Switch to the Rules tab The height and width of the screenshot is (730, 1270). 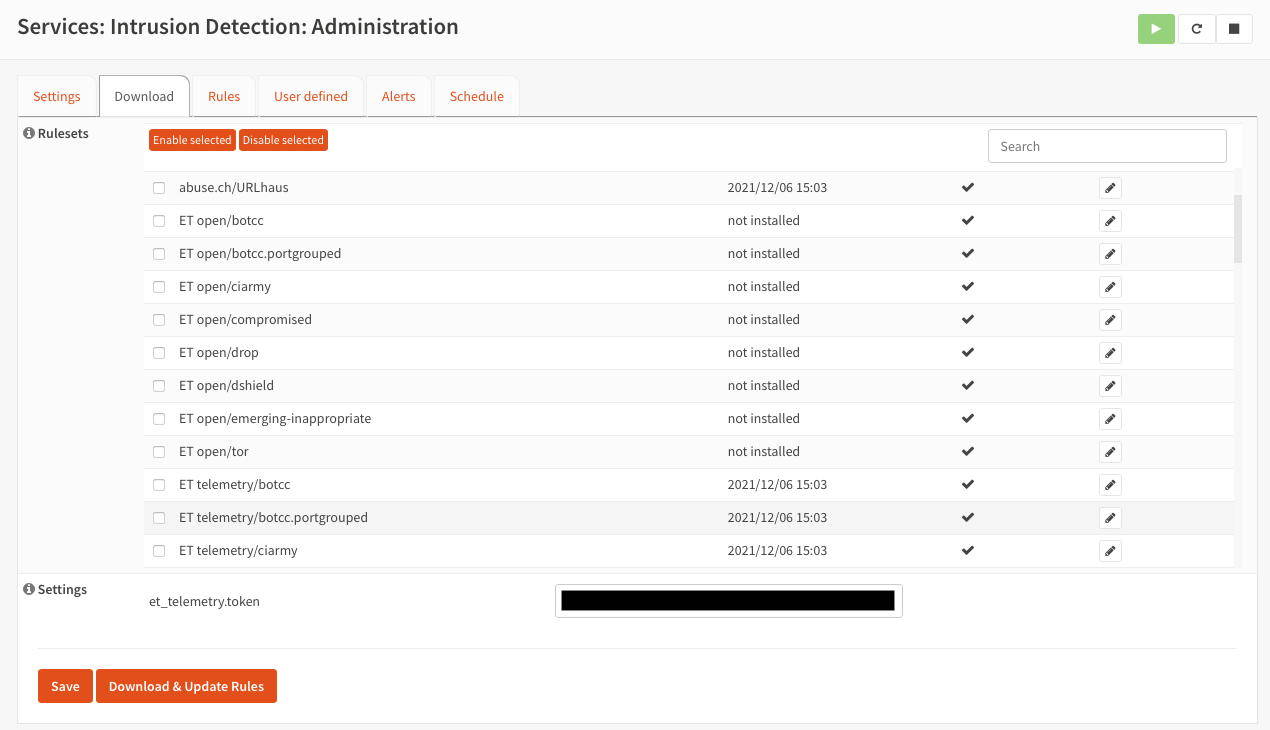tap(223, 96)
